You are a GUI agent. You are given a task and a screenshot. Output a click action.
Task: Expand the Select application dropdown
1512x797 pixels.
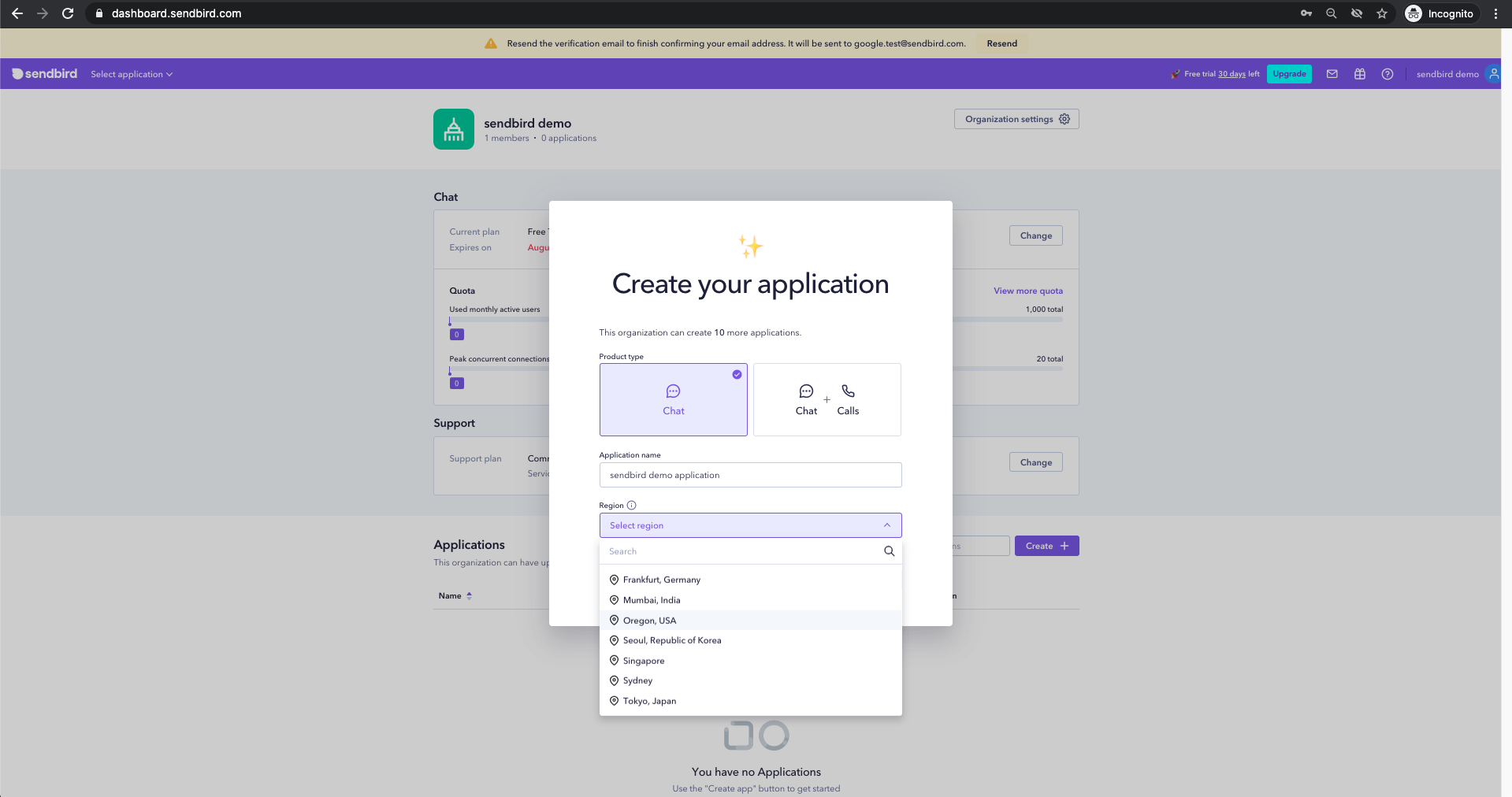pos(132,74)
